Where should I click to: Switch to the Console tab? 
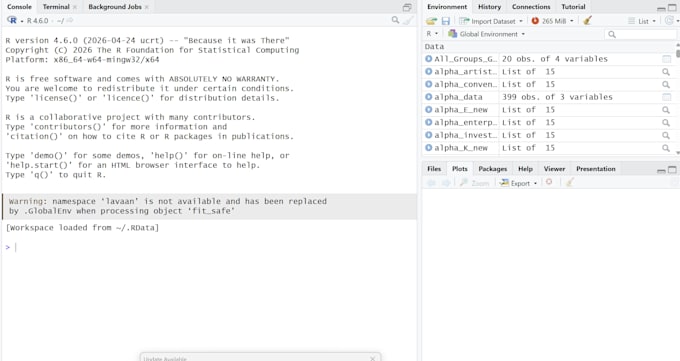click(x=19, y=7)
